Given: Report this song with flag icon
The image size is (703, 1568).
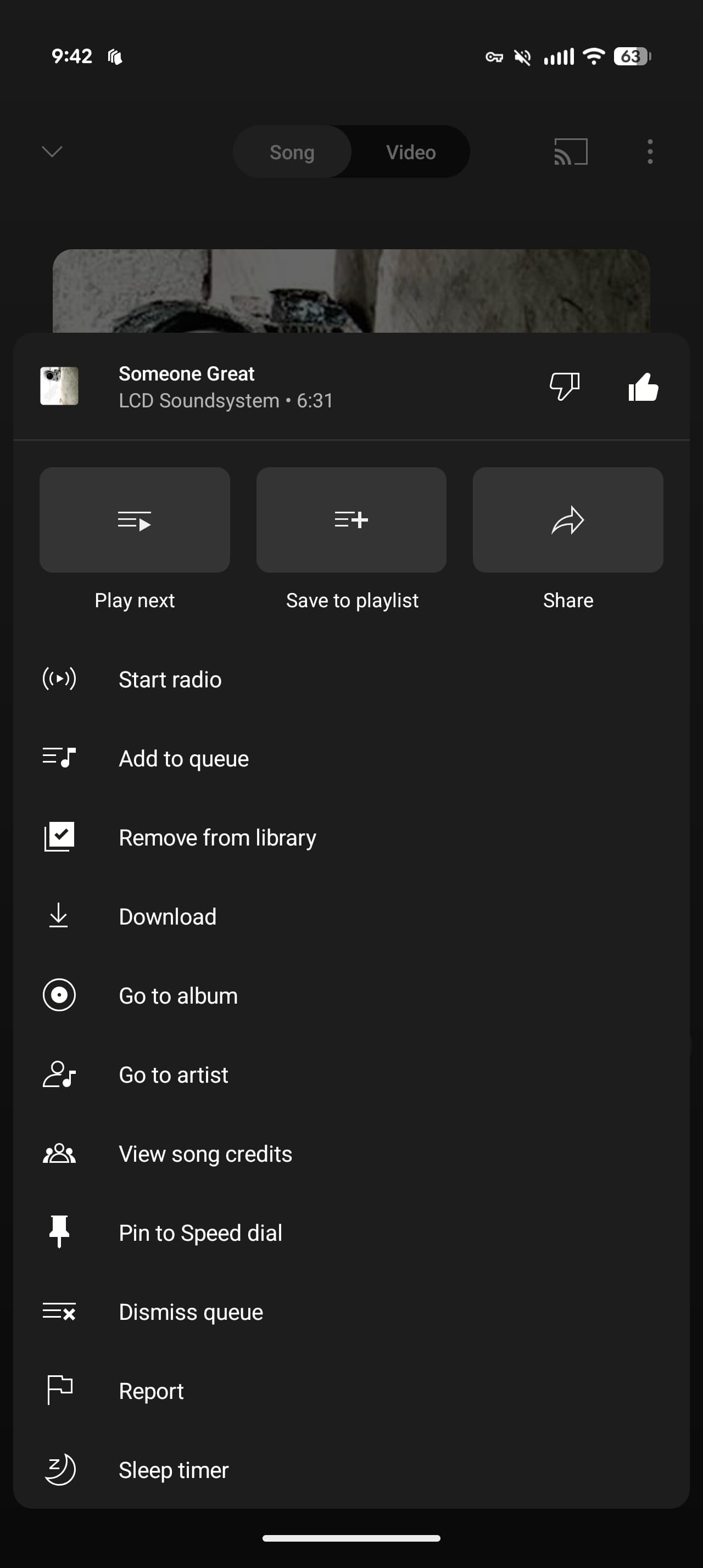Looking at the screenshot, I should pos(60,1390).
